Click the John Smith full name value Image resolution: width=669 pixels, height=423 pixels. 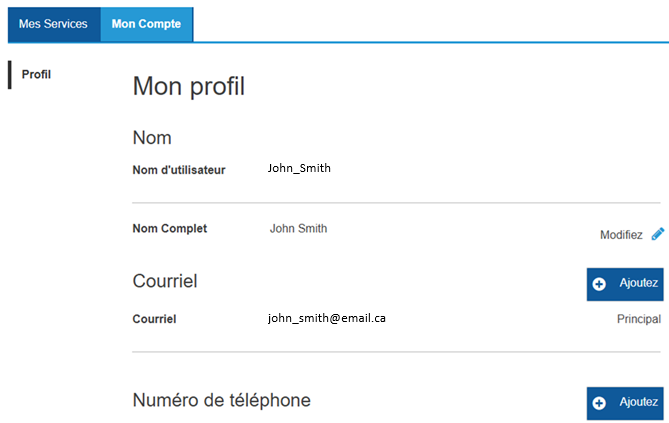tap(298, 229)
